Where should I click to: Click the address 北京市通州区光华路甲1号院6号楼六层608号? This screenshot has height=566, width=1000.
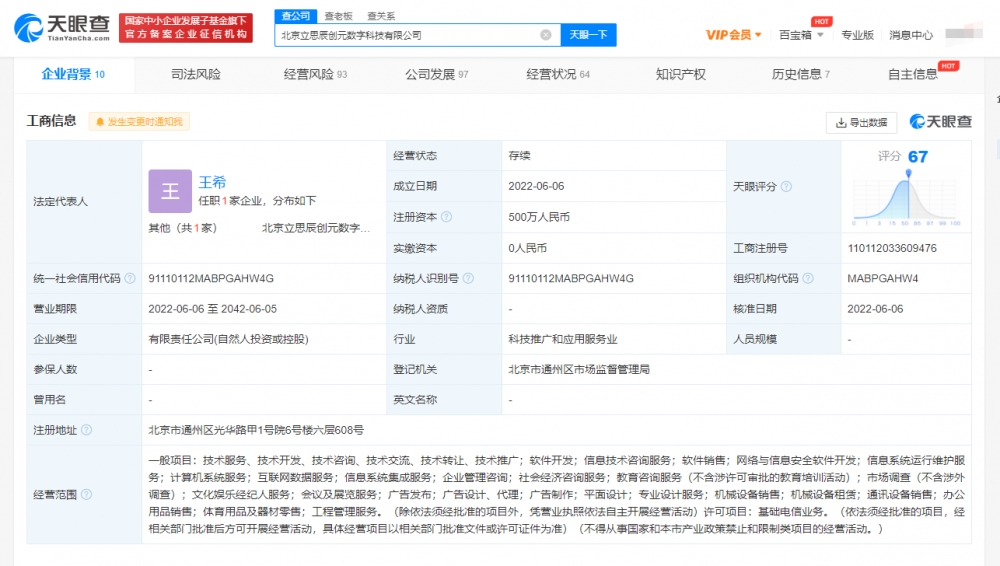256,430
